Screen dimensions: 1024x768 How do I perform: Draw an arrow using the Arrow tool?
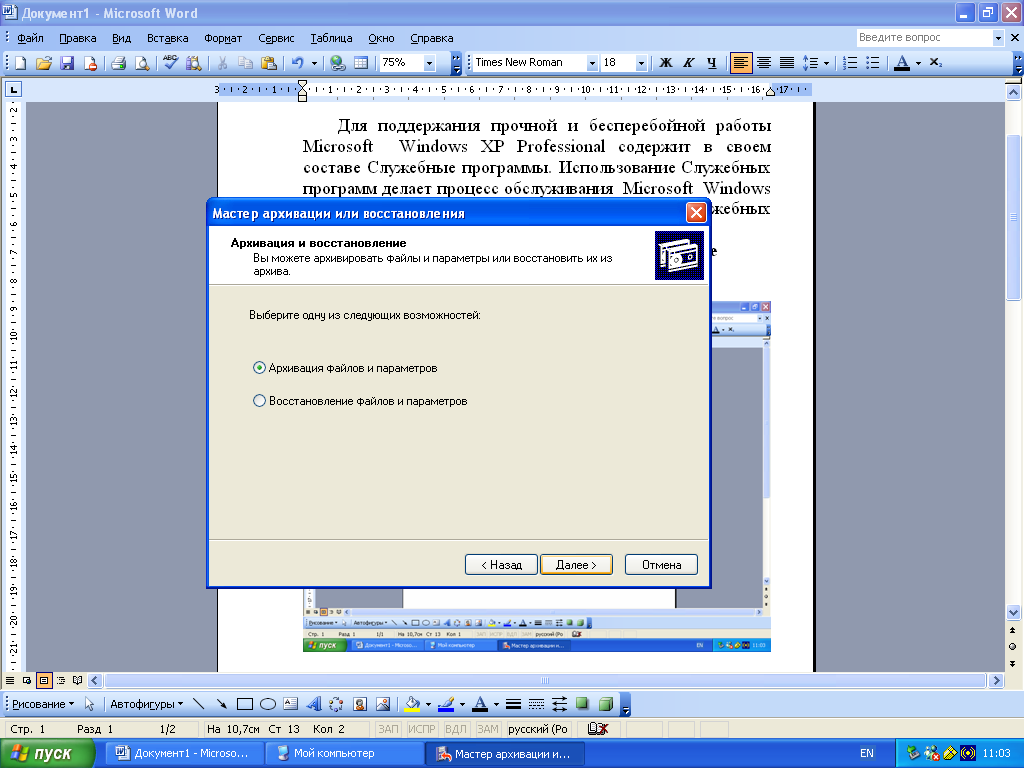(x=221, y=704)
